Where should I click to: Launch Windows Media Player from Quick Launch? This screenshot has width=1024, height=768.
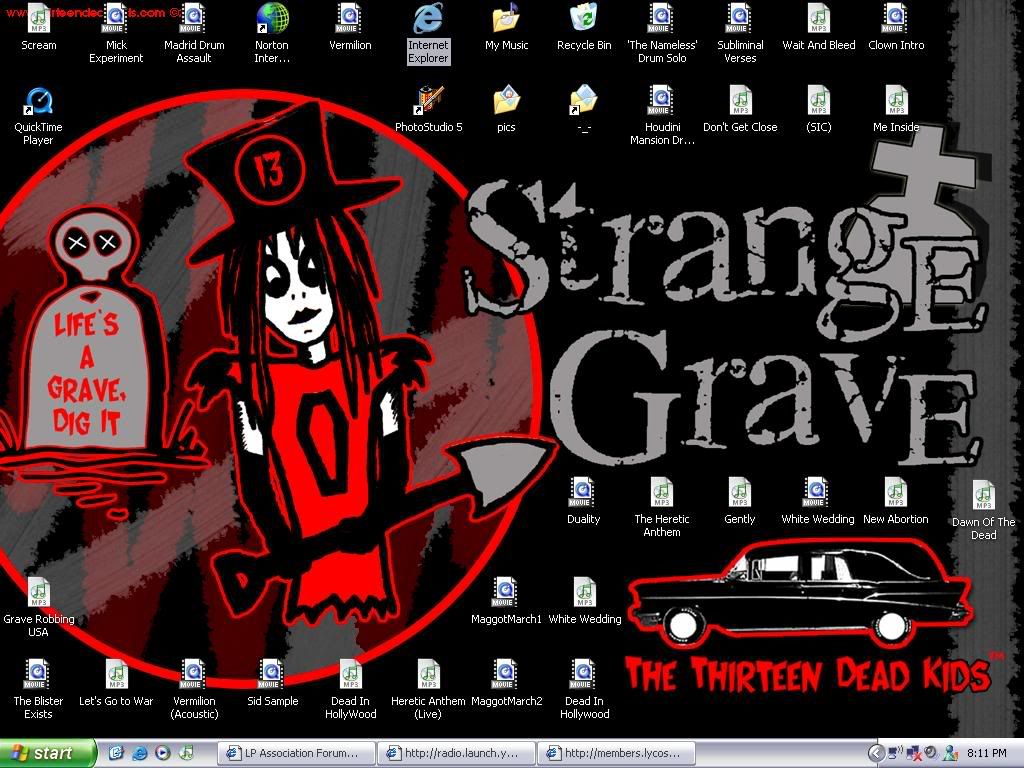pyautogui.click(x=163, y=753)
